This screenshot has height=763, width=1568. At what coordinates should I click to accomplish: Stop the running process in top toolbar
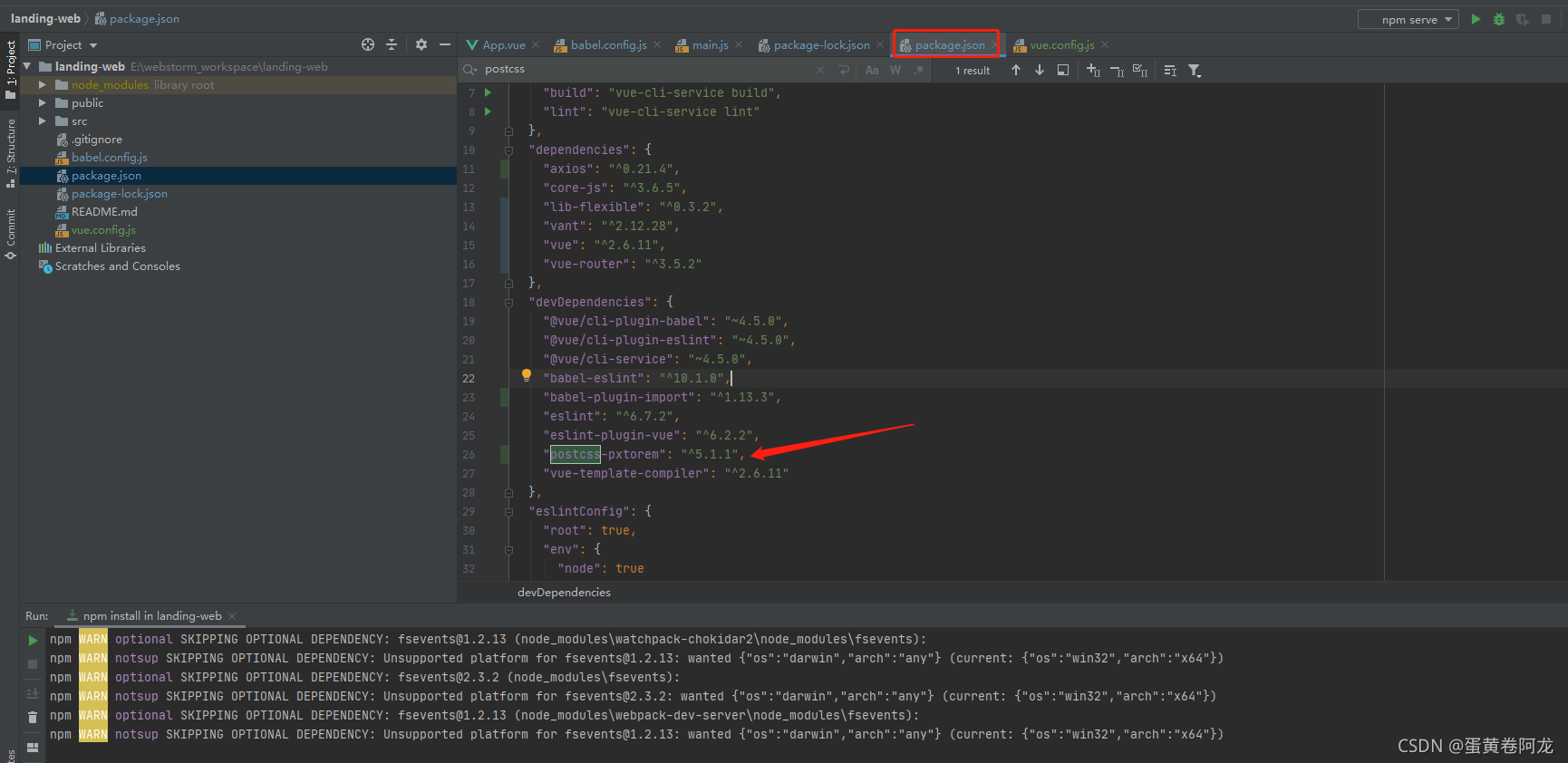1546,19
